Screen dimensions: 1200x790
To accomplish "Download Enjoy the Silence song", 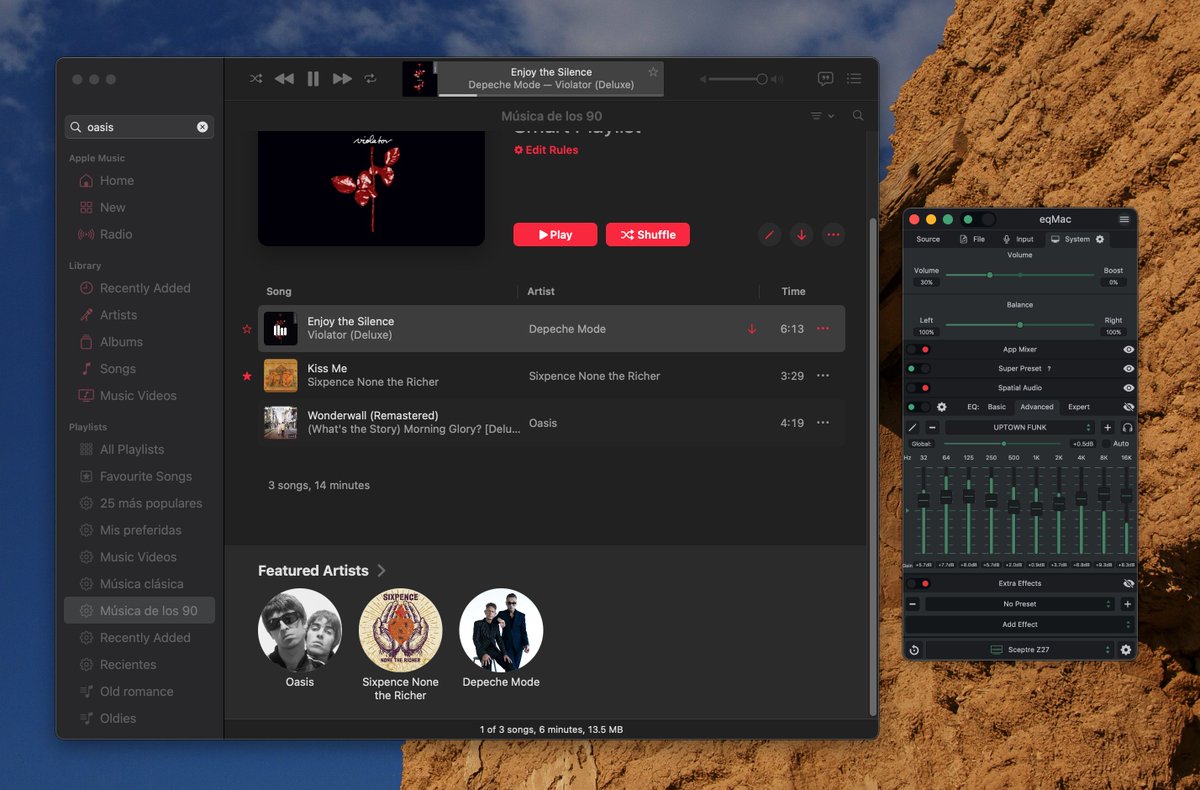I will [x=752, y=329].
